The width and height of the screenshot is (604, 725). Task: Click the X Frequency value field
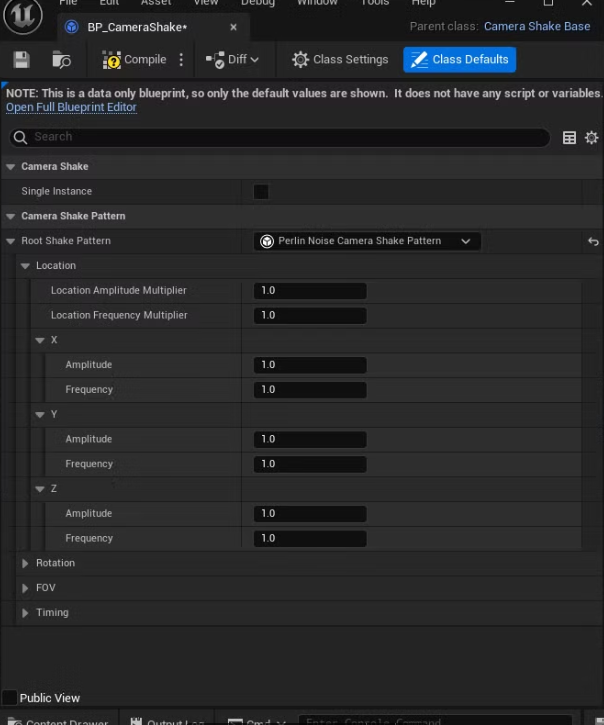click(x=310, y=390)
